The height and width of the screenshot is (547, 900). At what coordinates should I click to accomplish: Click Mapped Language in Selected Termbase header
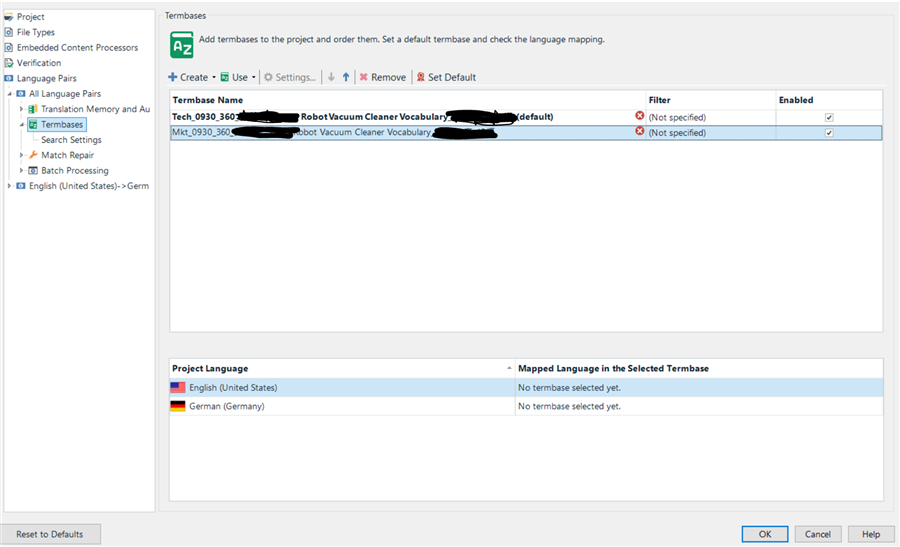699,368
